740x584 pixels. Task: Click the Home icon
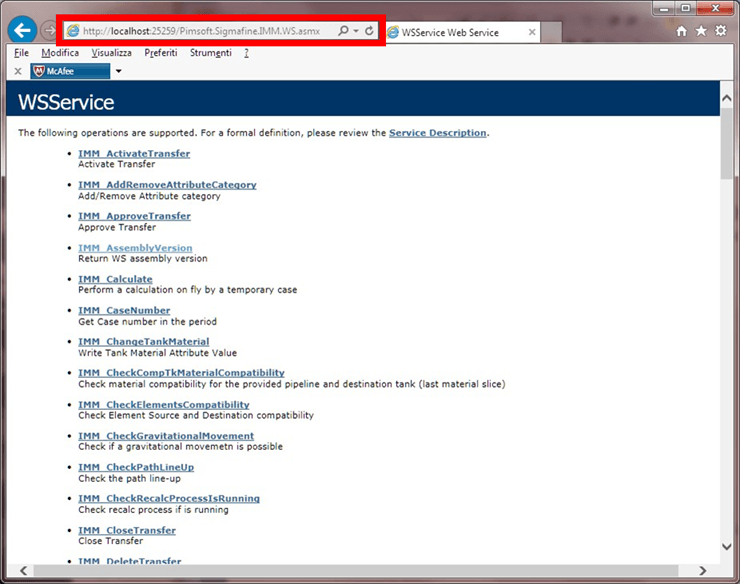coord(681,31)
